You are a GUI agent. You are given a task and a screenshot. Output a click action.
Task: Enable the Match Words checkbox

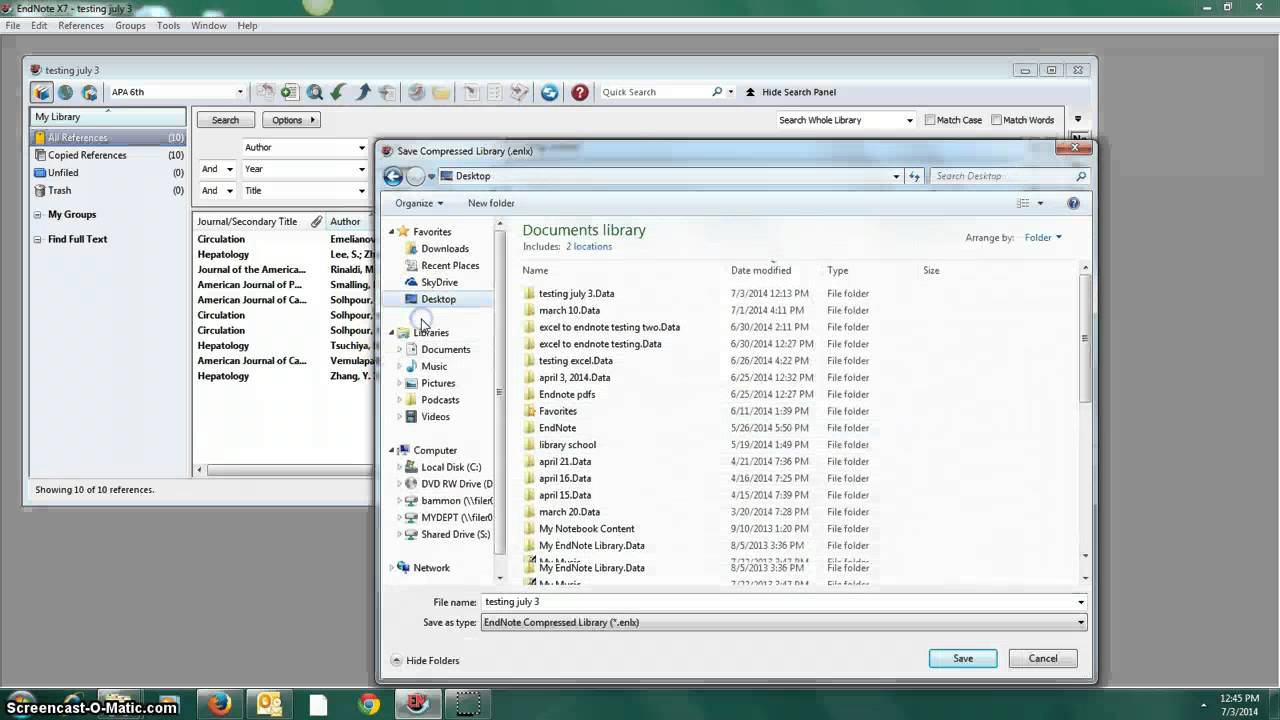(x=996, y=120)
